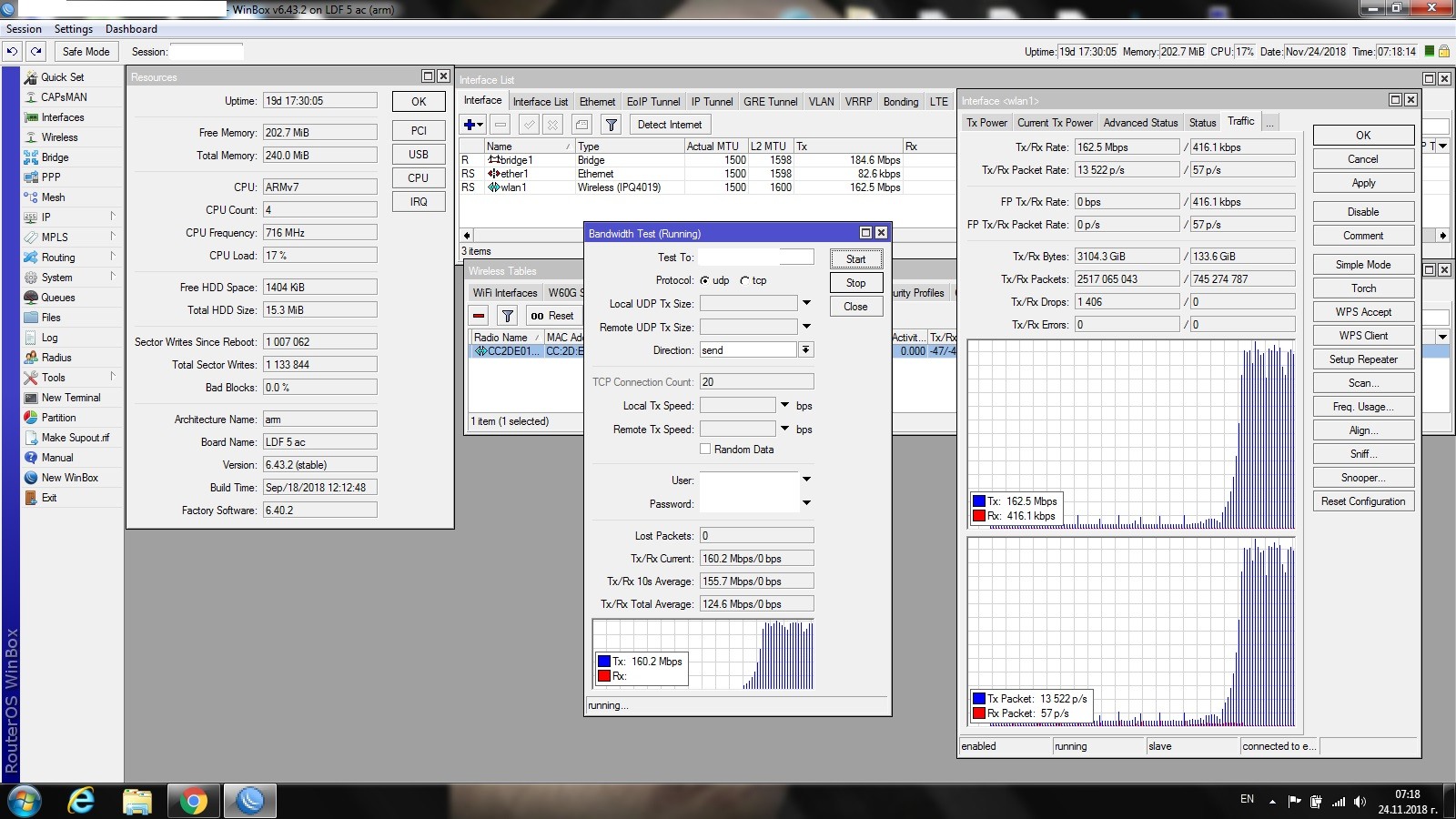1456x819 pixels.
Task: Click the Torch button in wlan1 window
Action: point(1362,288)
